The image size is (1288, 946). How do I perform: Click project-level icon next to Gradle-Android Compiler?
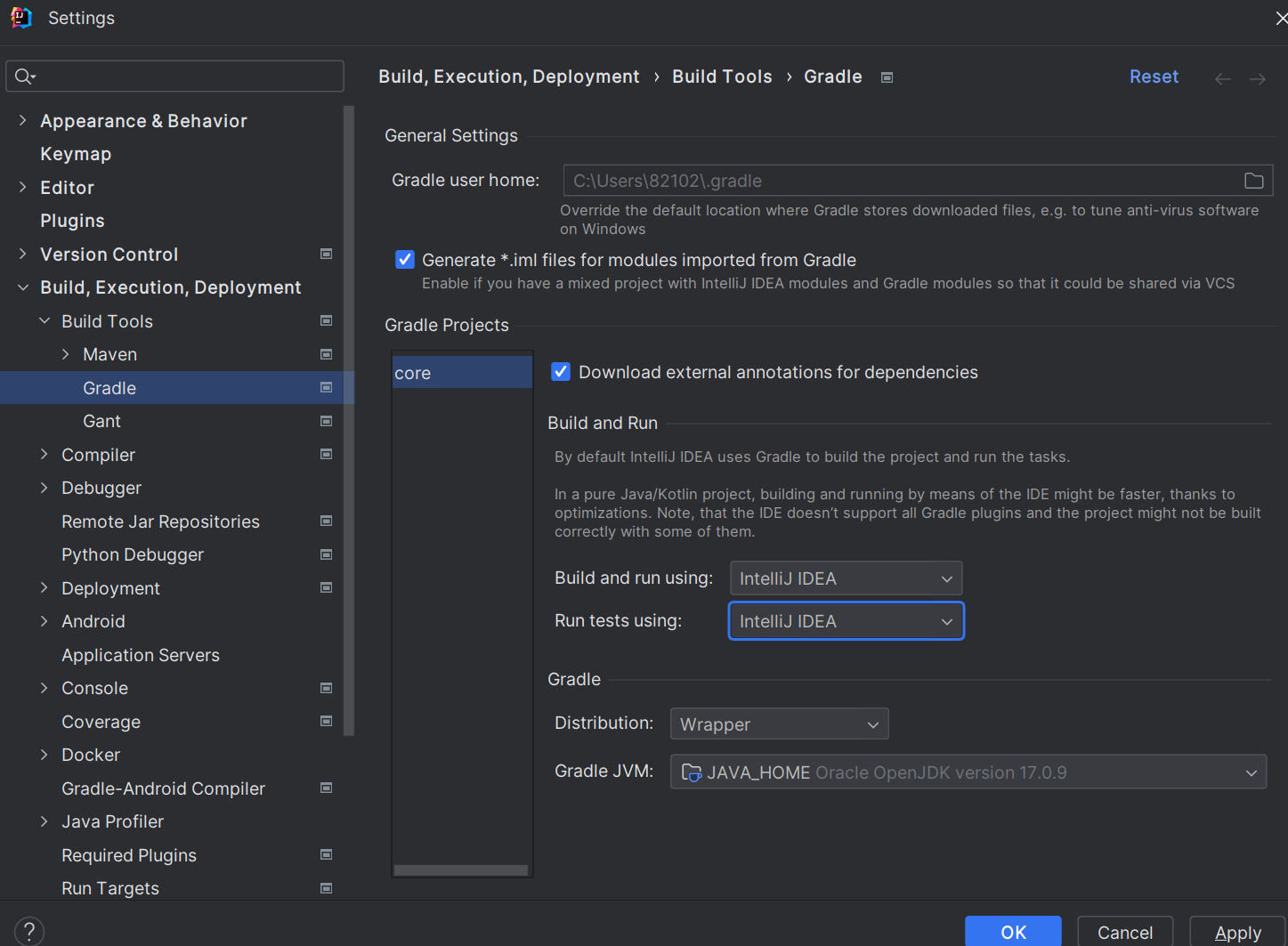click(327, 788)
